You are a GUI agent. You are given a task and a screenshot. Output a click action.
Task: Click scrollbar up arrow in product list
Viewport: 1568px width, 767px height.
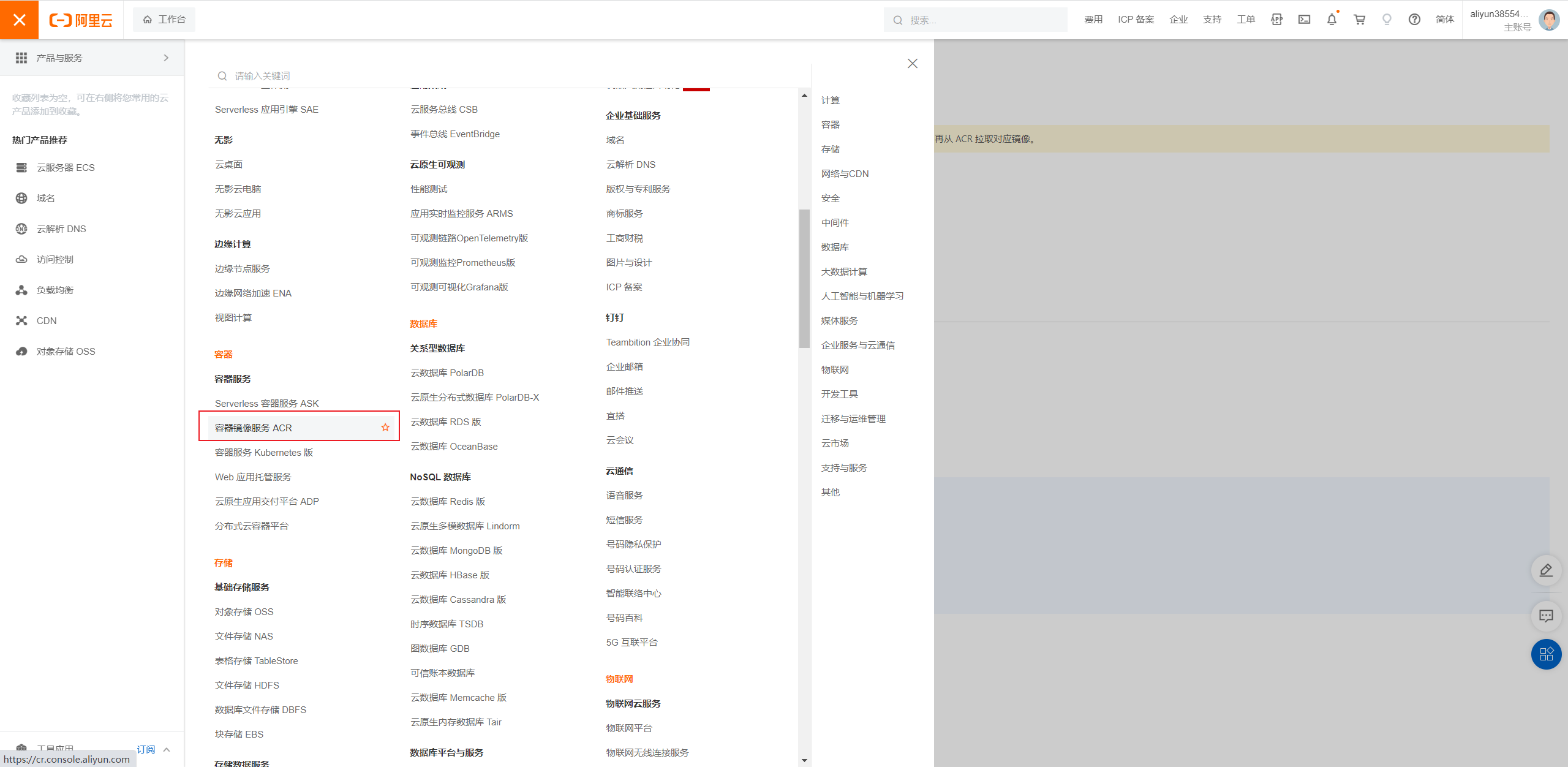[804, 96]
